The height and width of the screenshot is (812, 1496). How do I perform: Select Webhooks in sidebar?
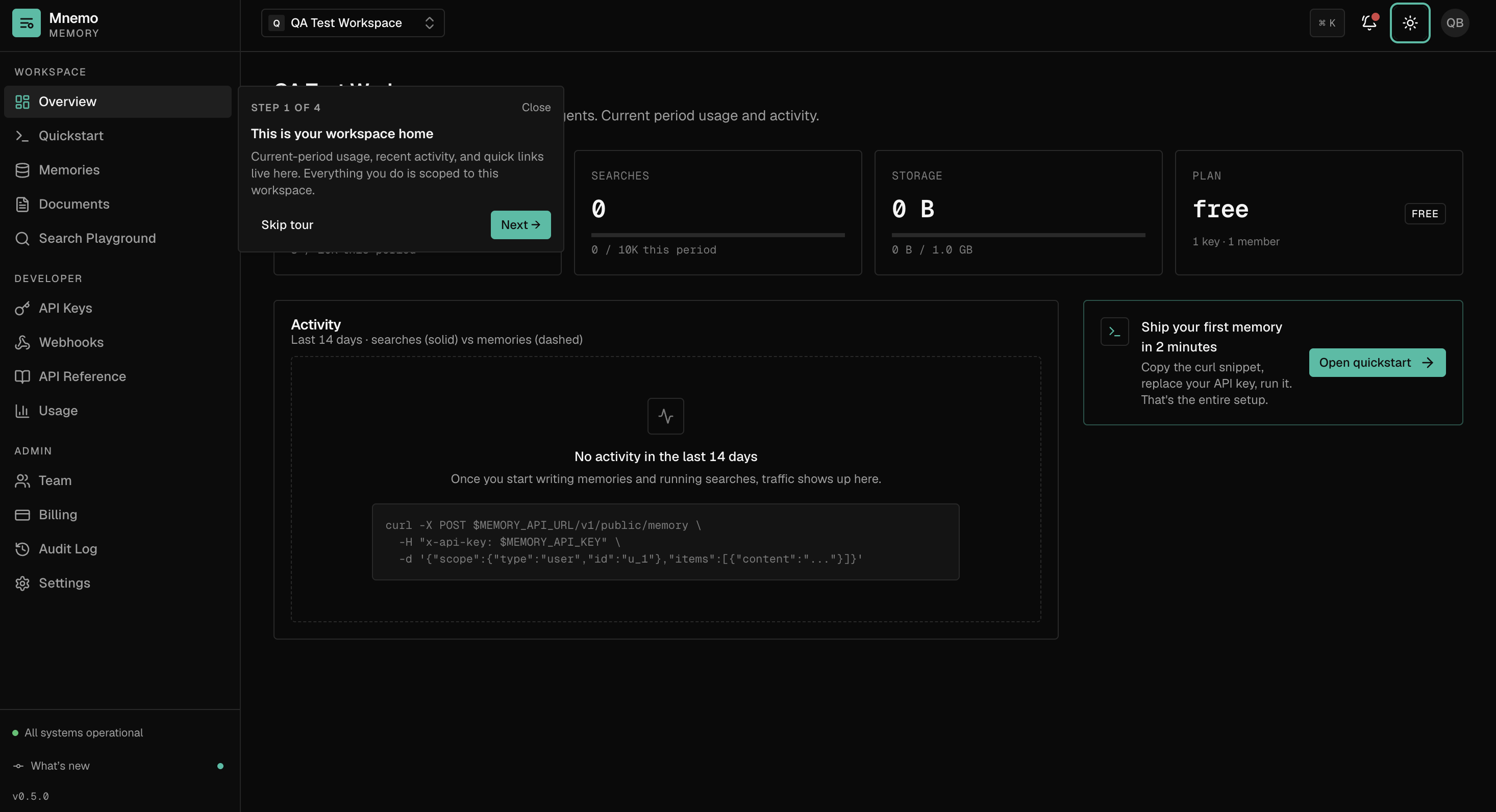(117, 342)
